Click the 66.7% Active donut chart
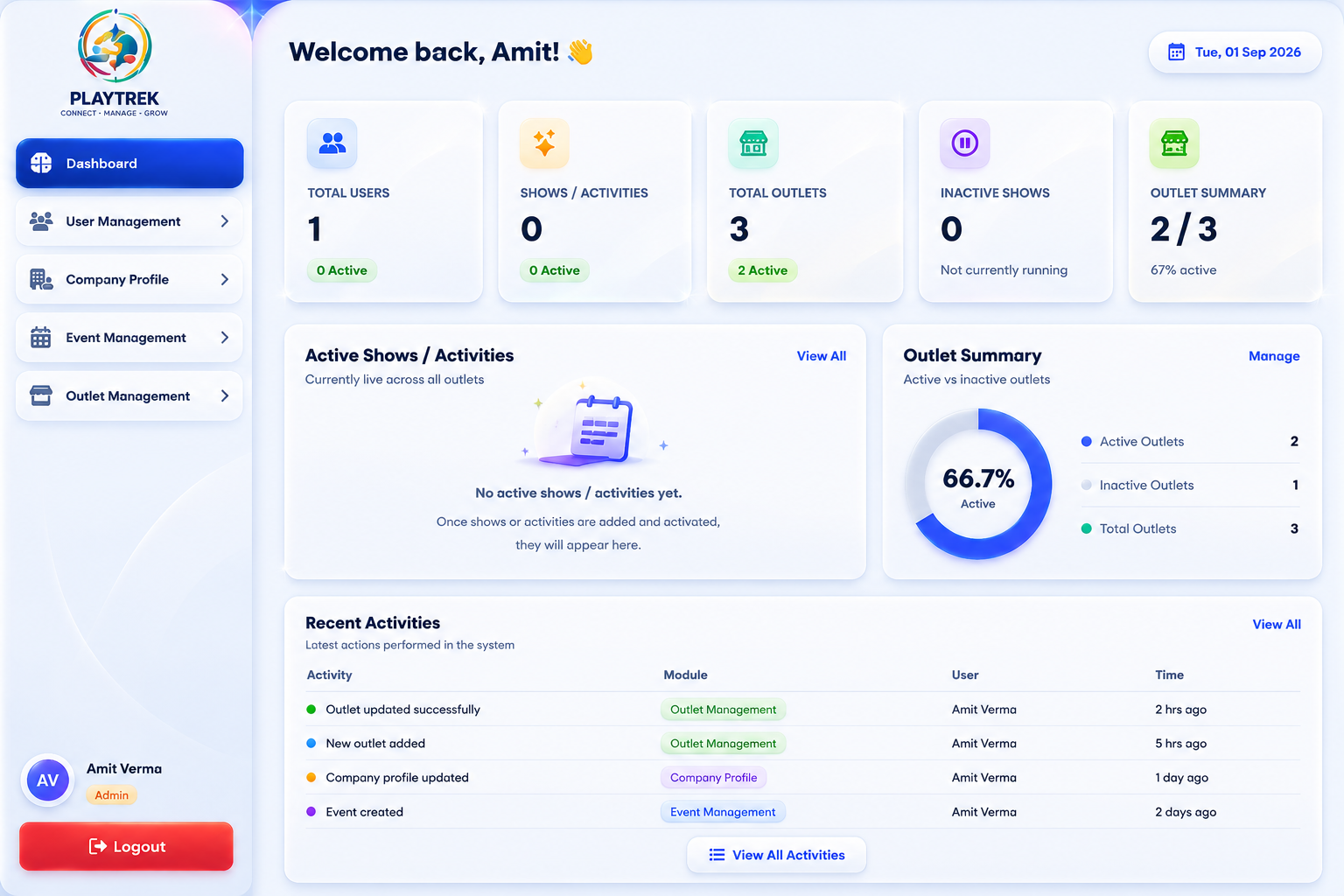 978,484
